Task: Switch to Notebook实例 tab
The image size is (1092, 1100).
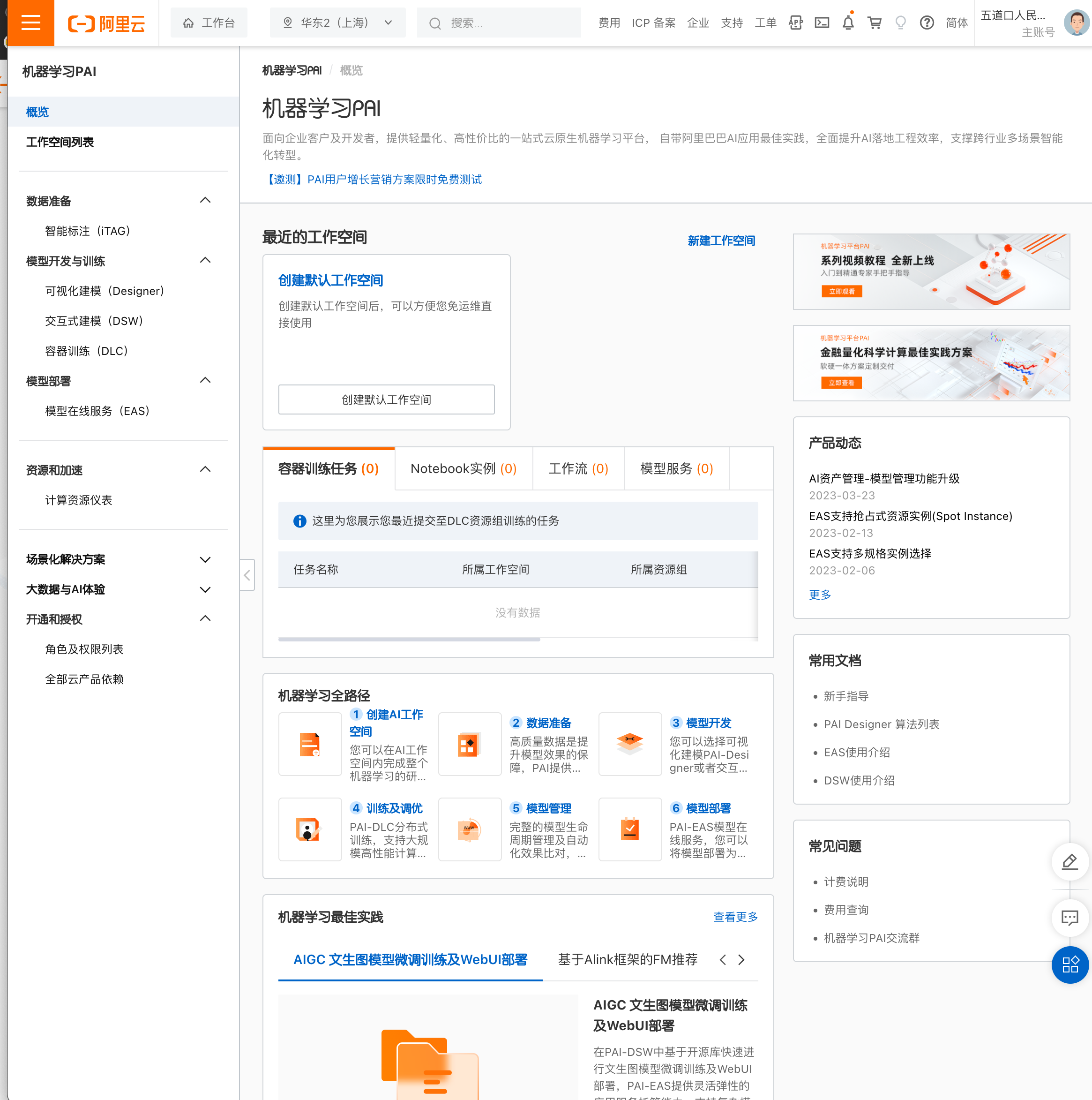Action: pos(464,468)
